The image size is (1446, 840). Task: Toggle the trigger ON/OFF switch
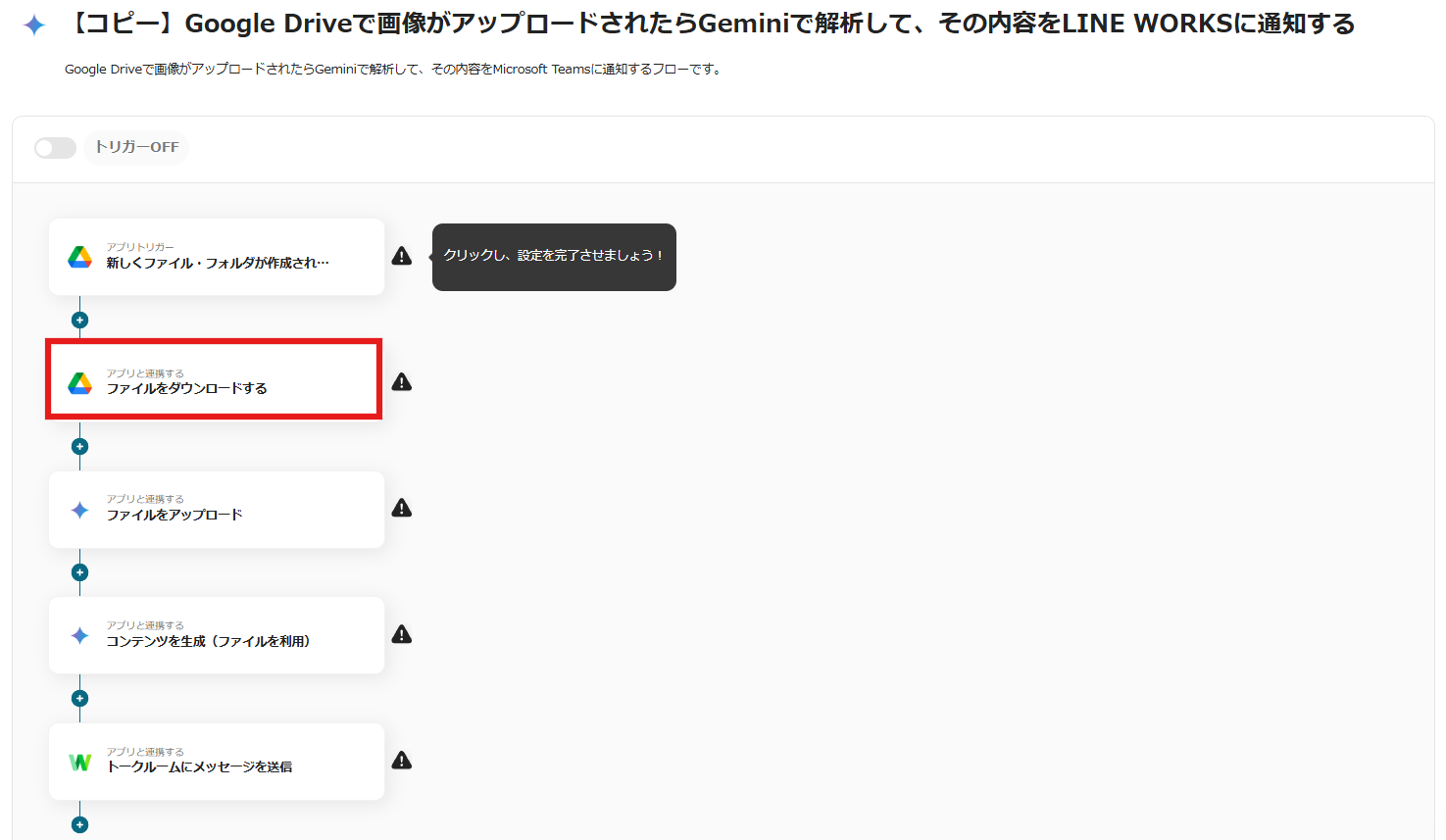55,148
